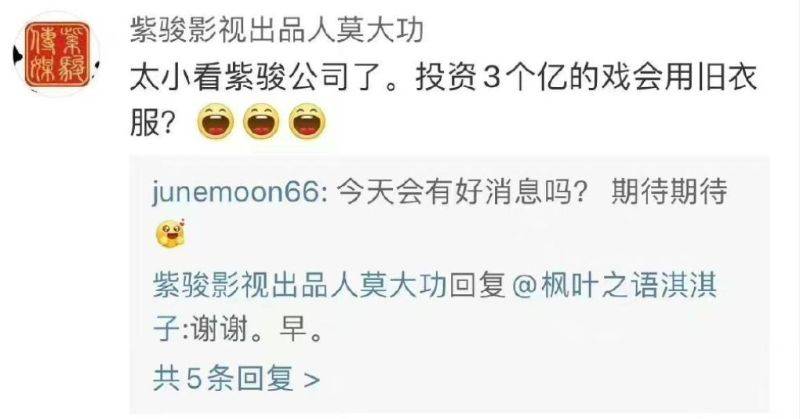This screenshot has height=419, width=800.
Task: Open the red seal avatar profile
Action: pos(57,54)
